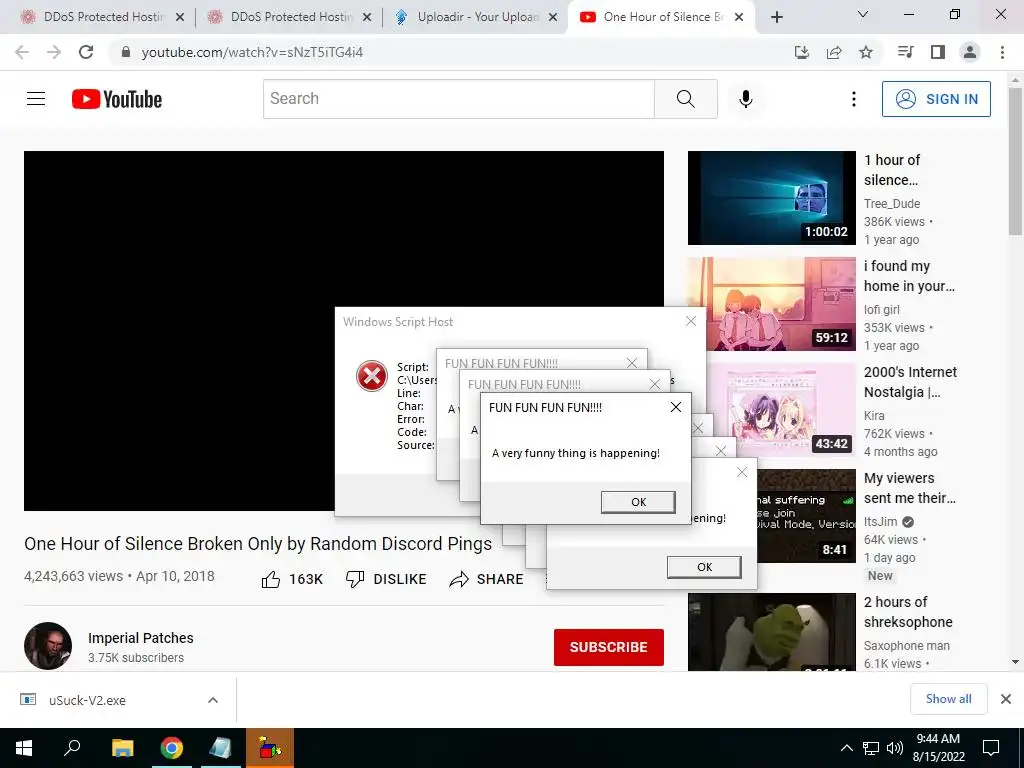
Task: Go back in browser history
Action: point(22,52)
